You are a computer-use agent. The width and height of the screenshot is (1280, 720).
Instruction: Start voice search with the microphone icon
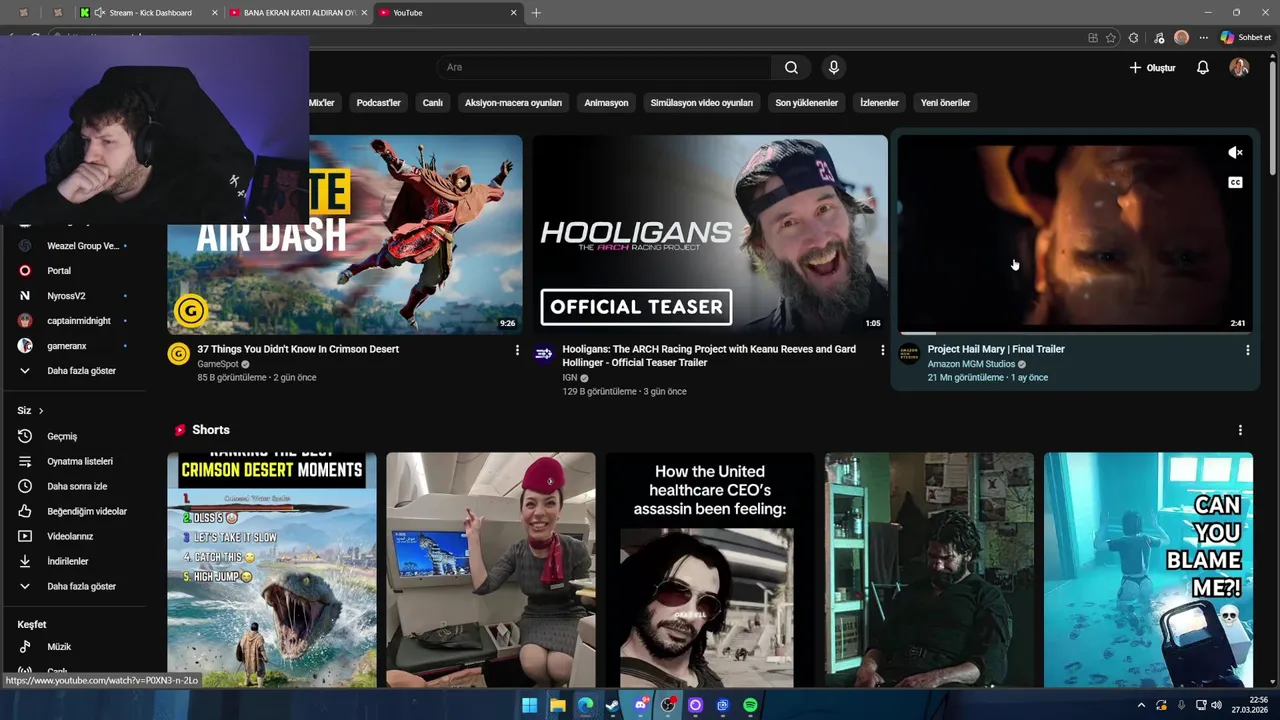click(x=833, y=67)
